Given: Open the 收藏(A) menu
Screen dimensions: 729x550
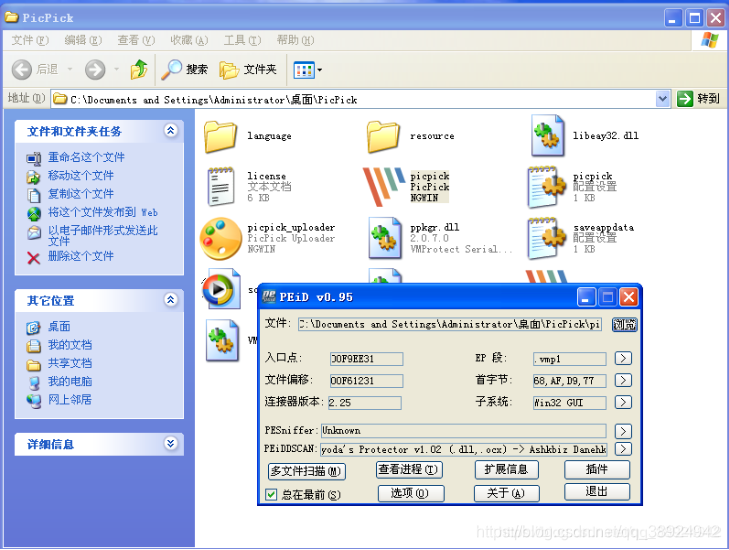Looking at the screenshot, I should pyautogui.click(x=189, y=40).
